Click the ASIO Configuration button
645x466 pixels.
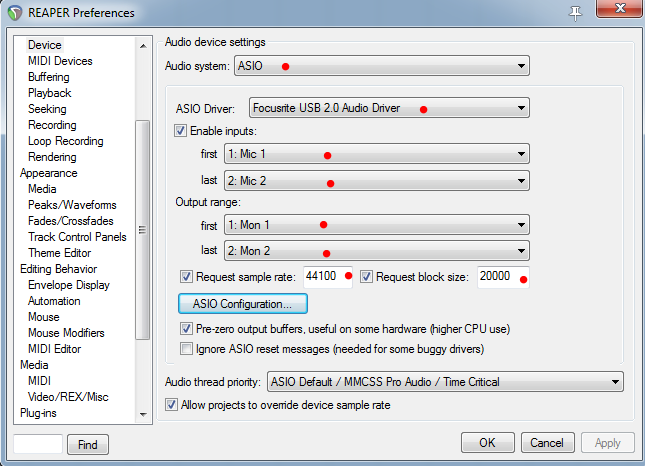click(x=243, y=304)
